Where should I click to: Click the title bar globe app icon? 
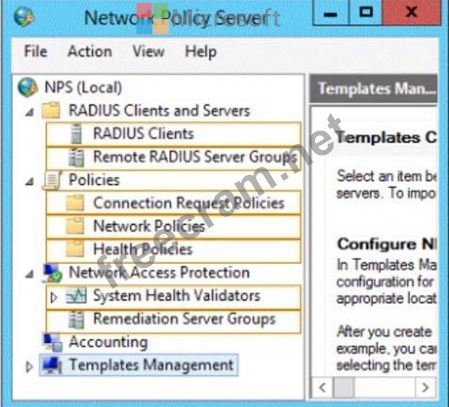click(x=24, y=17)
